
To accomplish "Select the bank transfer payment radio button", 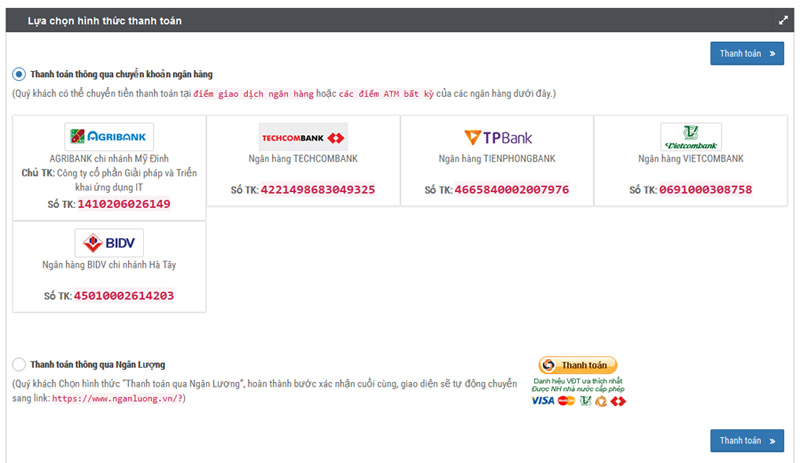I will click(19, 75).
